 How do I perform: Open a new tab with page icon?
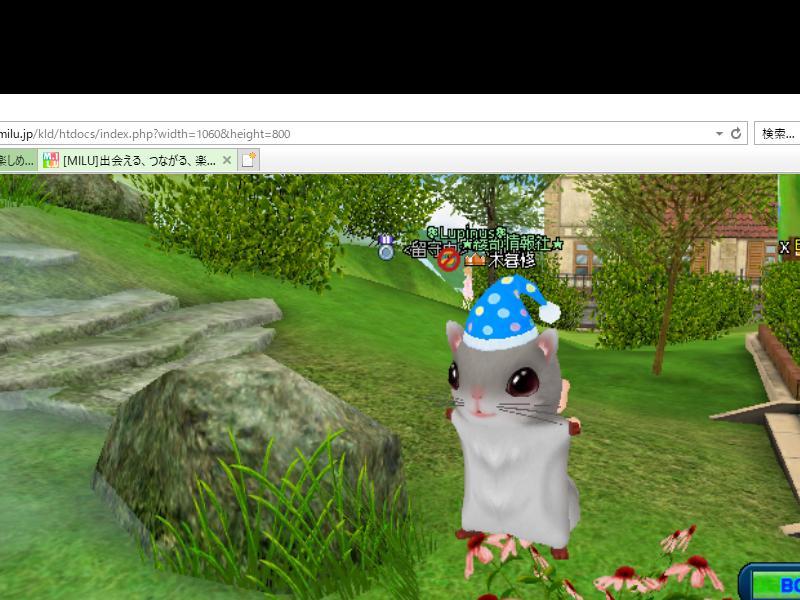[x=249, y=160]
